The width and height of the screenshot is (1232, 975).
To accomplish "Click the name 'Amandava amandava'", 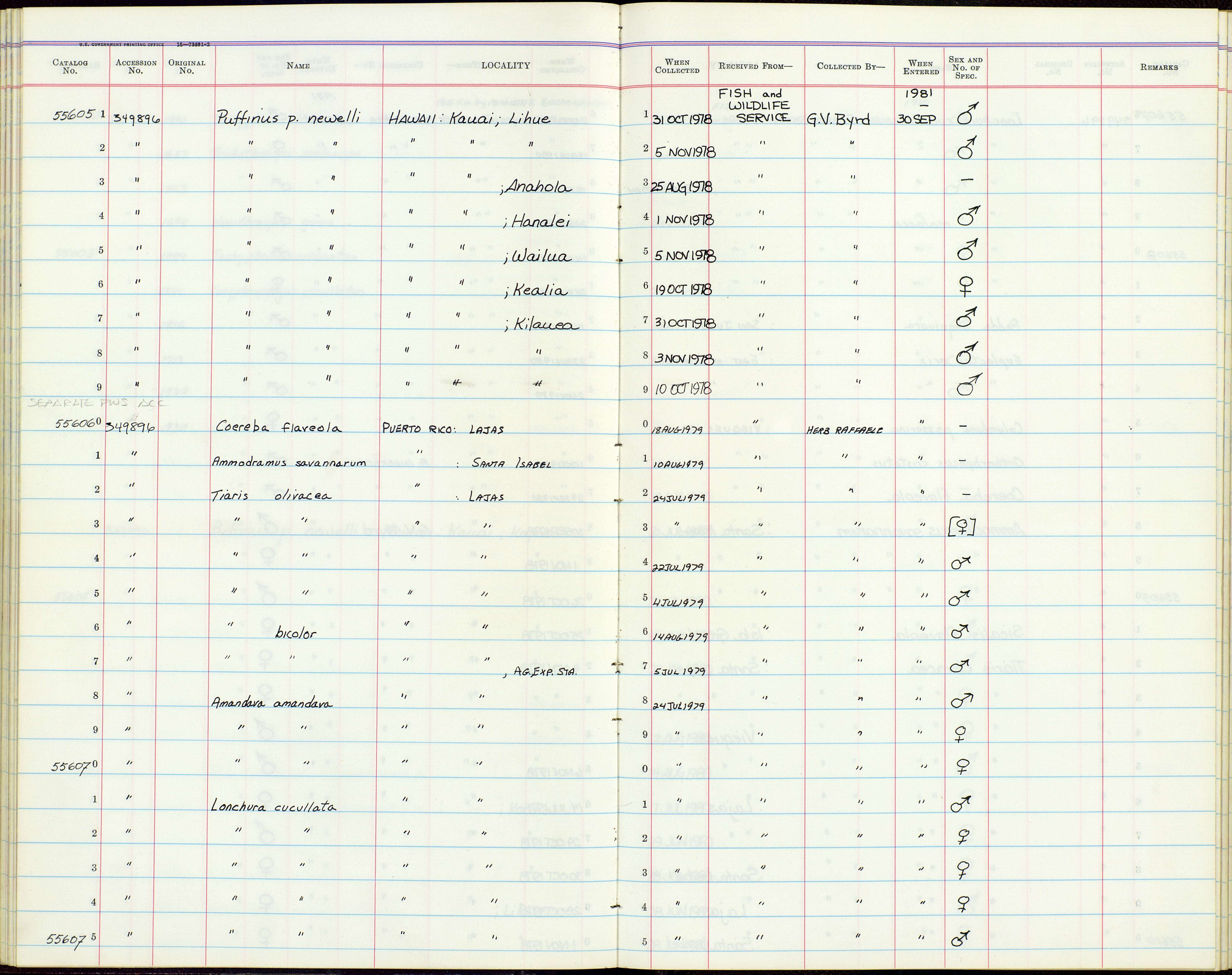I will coord(272,703).
